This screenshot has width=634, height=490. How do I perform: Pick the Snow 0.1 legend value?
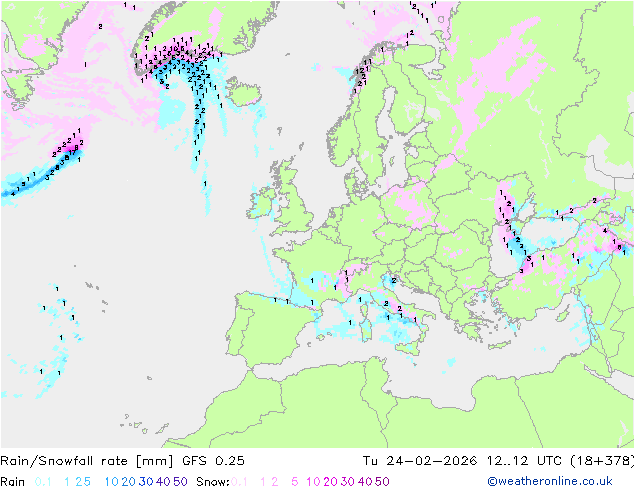coord(239,482)
